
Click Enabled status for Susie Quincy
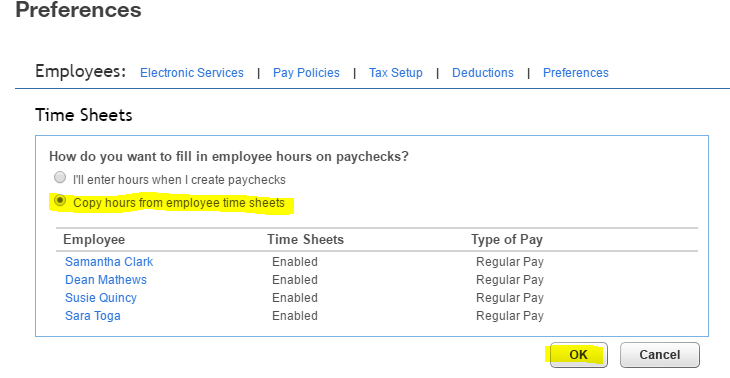pos(295,298)
